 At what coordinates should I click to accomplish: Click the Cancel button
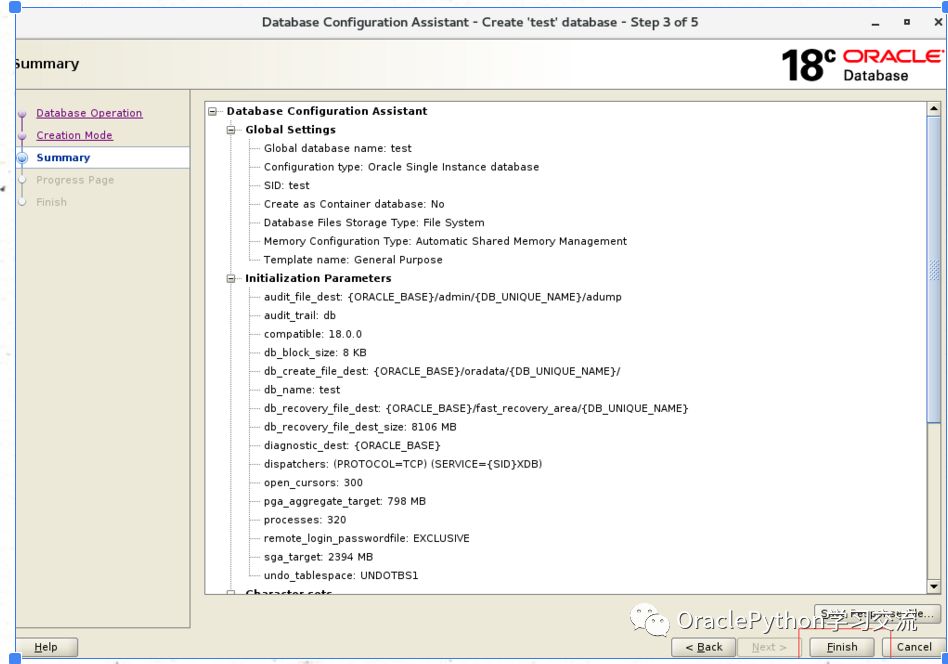(x=914, y=647)
